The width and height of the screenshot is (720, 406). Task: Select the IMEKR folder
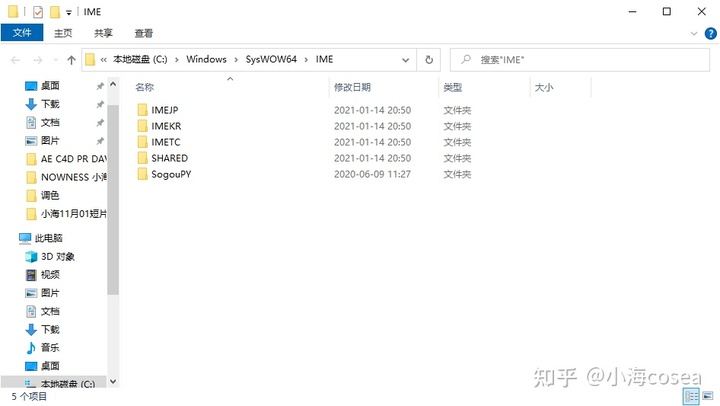tap(159, 126)
